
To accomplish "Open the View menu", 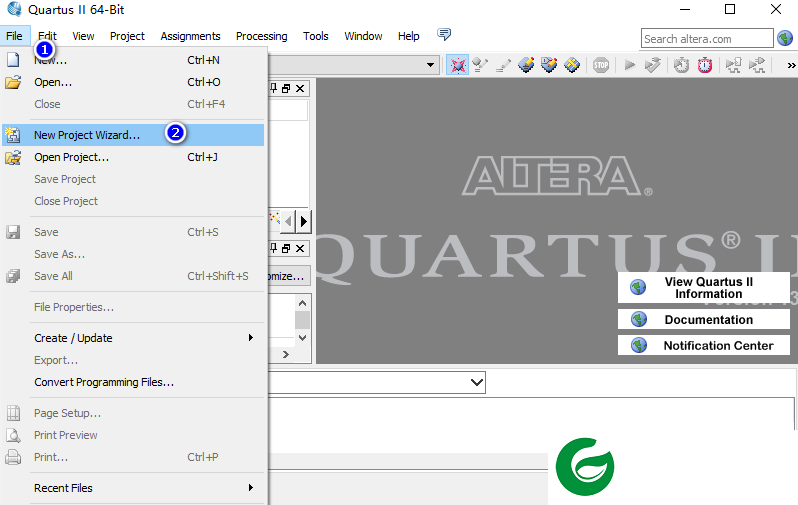I will pyautogui.click(x=83, y=36).
